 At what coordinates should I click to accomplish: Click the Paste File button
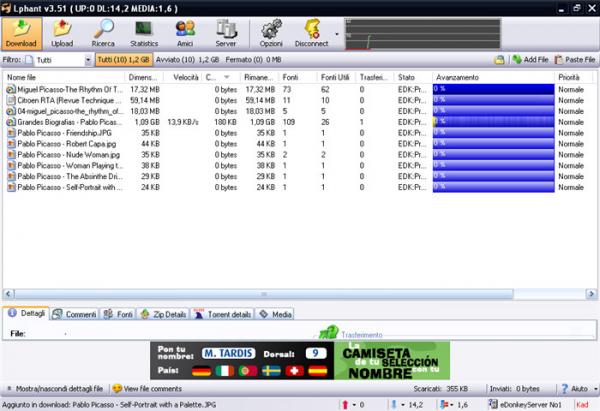(x=575, y=60)
